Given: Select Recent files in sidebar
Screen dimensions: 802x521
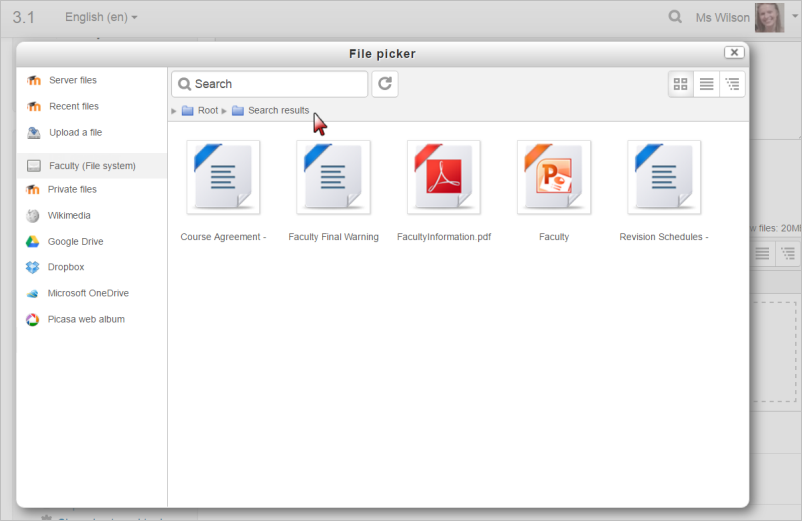Looking at the screenshot, I should (73, 106).
